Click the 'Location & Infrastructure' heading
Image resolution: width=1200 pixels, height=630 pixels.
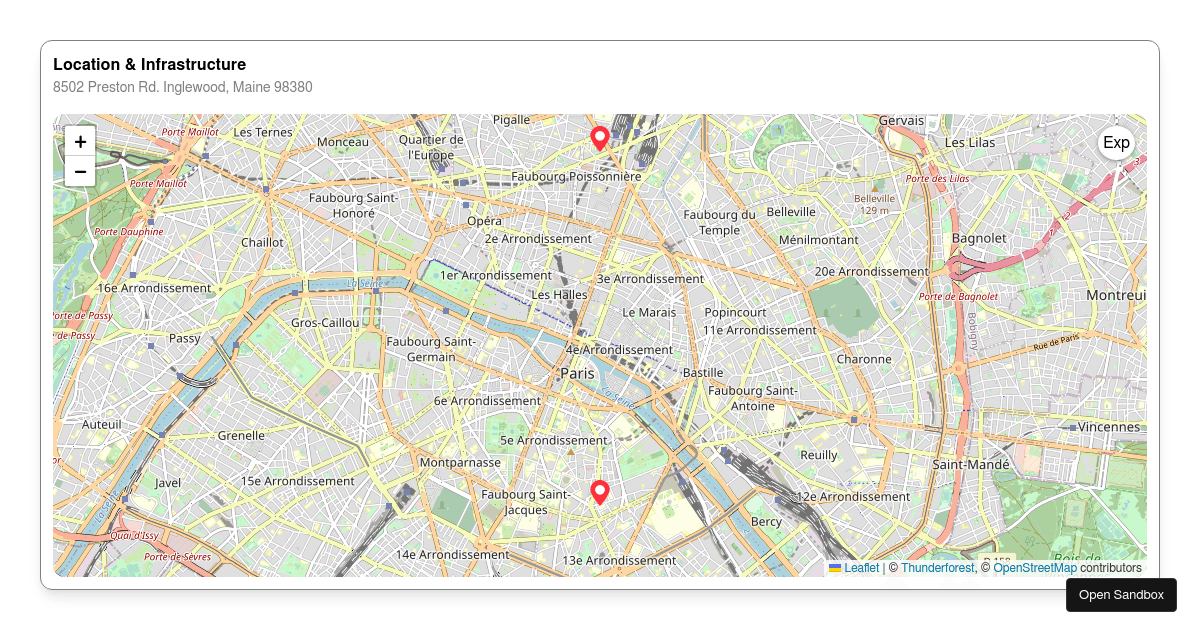coord(150,65)
